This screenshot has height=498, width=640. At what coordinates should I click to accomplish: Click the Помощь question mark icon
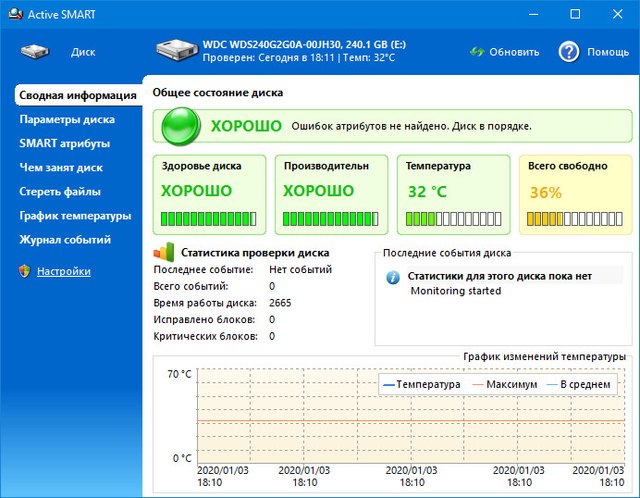pos(569,52)
